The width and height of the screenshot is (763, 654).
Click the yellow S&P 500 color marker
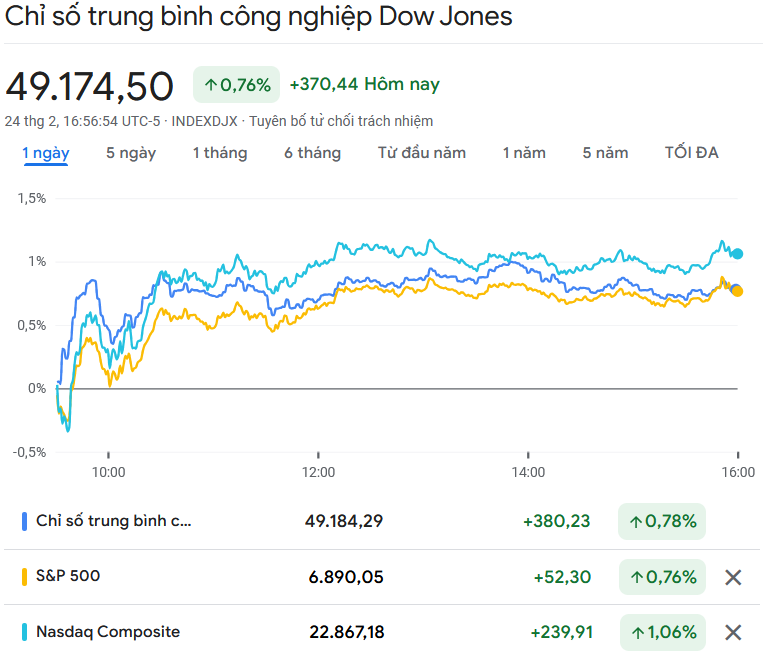coord(24,577)
